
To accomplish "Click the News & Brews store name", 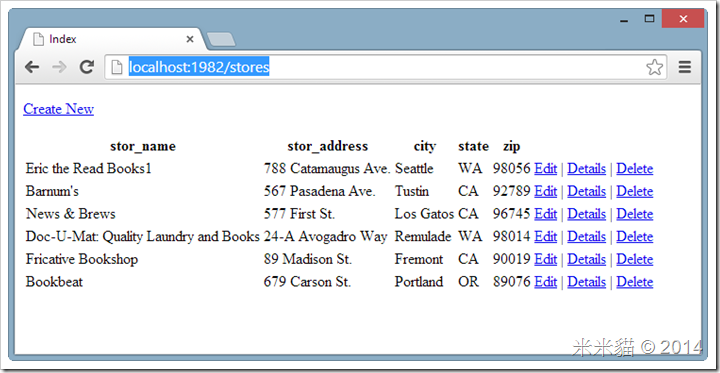I will pyautogui.click(x=70, y=214).
